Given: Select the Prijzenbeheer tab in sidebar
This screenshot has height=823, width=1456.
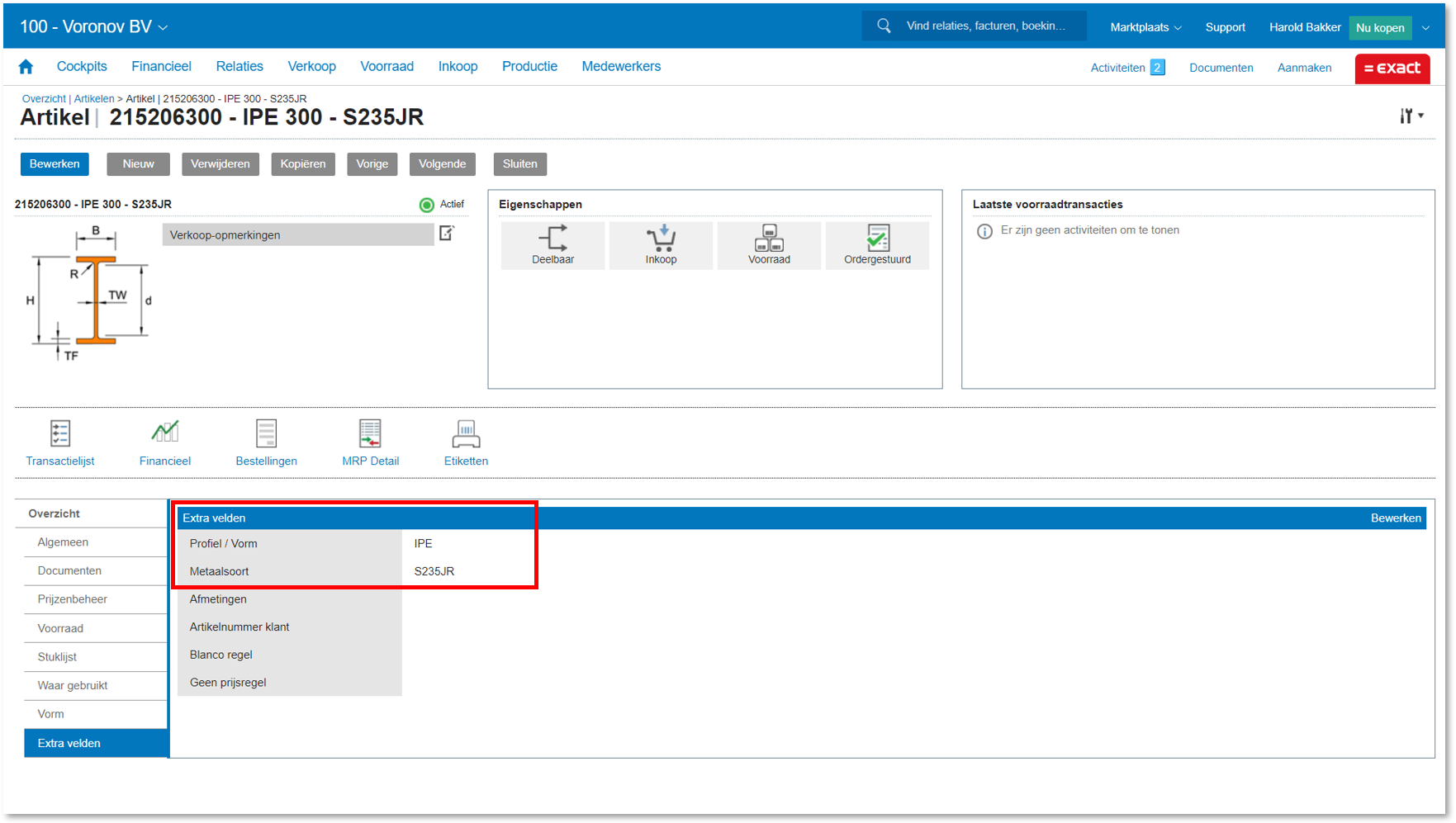Looking at the screenshot, I should (73, 599).
